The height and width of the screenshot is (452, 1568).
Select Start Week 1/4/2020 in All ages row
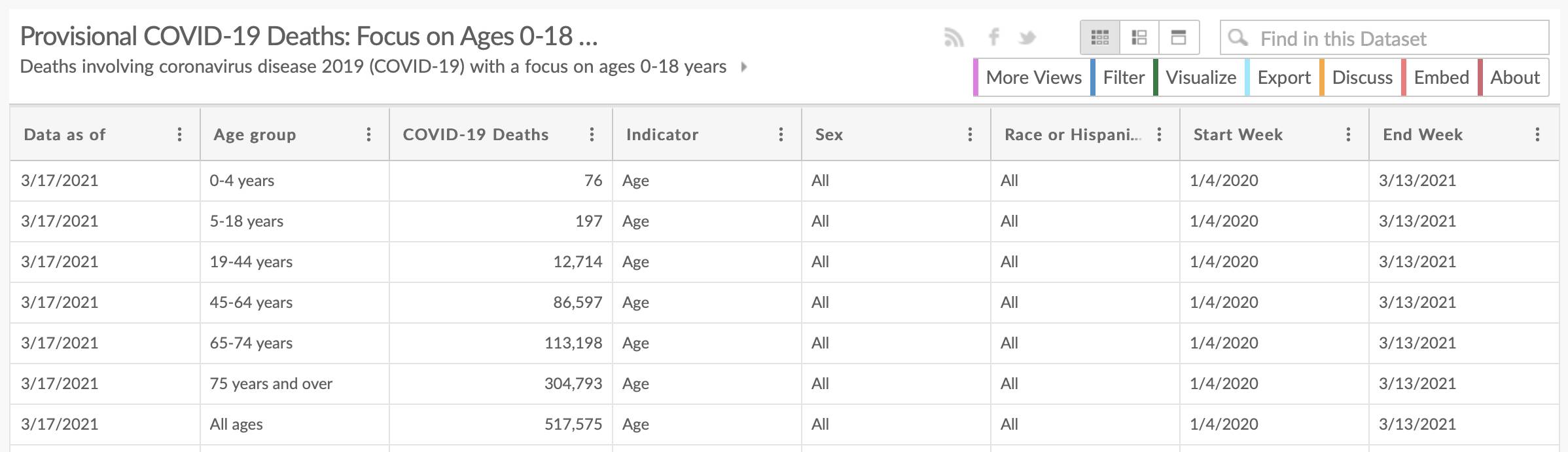tap(1274, 424)
